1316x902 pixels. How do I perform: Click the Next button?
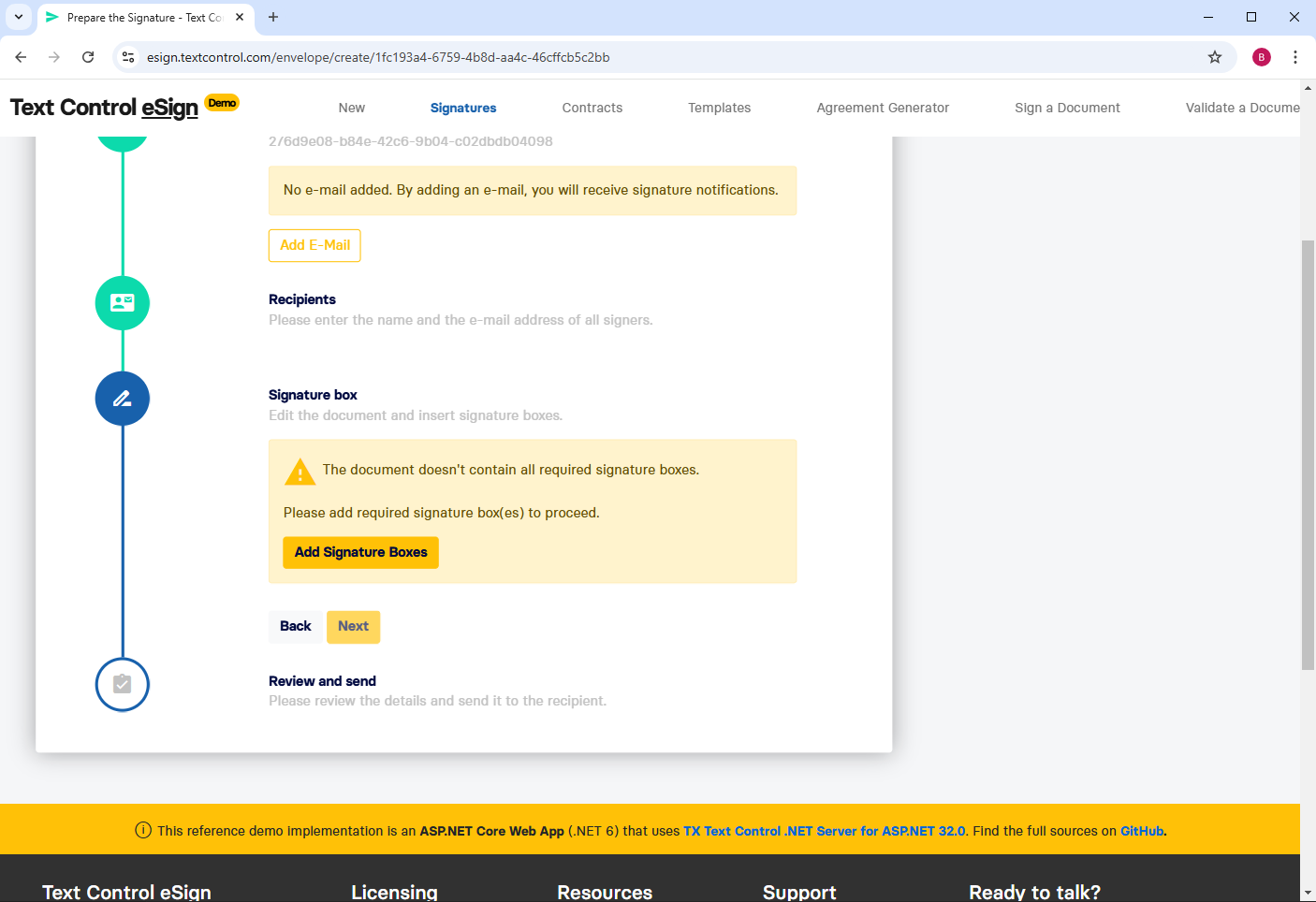354,626
